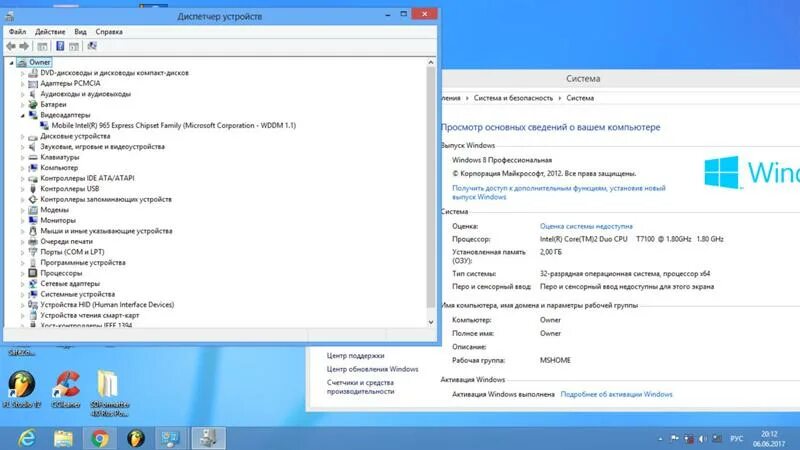
Task: Click the Программные устройства icon
Action: click(x=33, y=263)
